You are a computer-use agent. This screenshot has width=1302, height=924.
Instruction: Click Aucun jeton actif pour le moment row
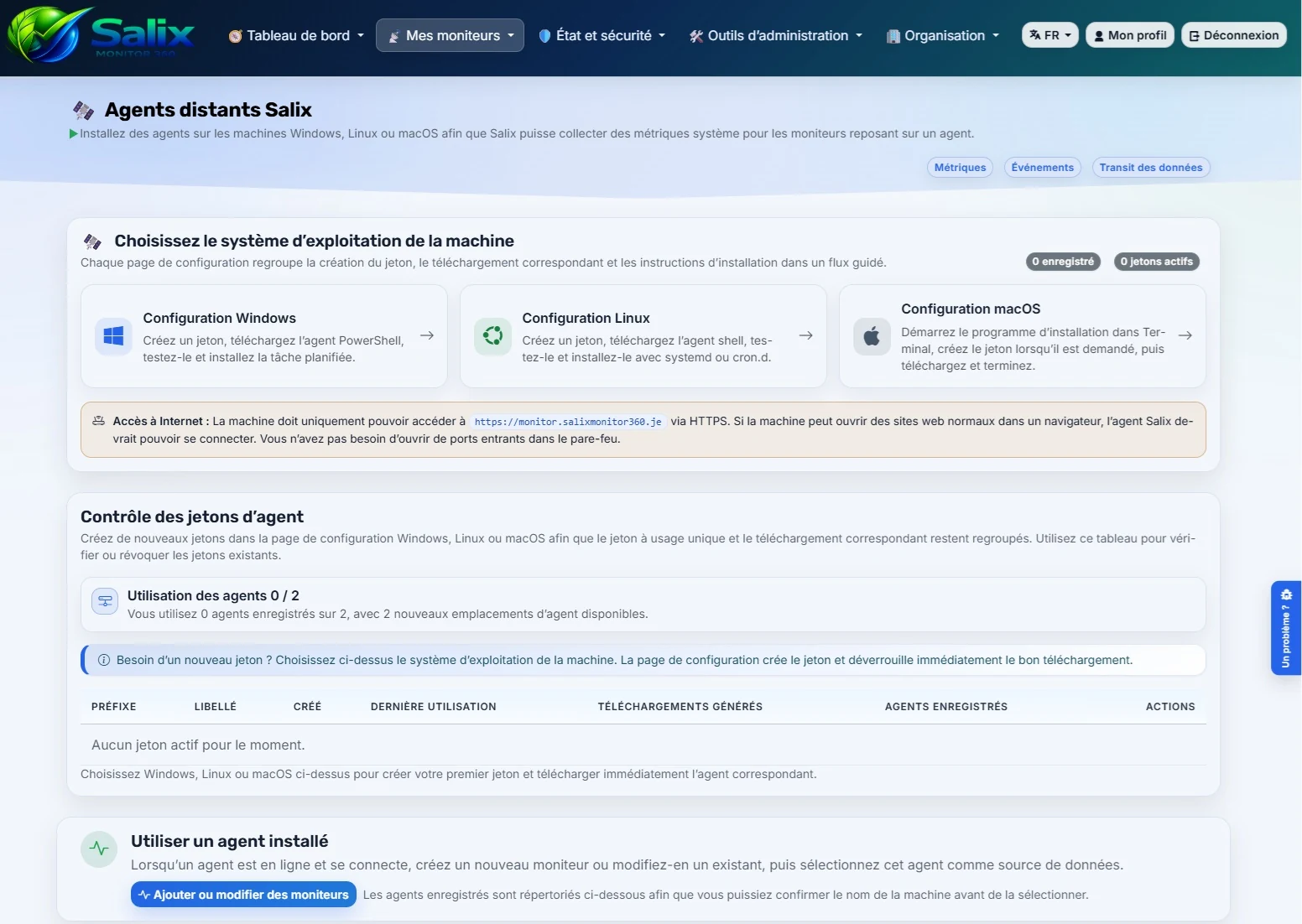pos(643,745)
